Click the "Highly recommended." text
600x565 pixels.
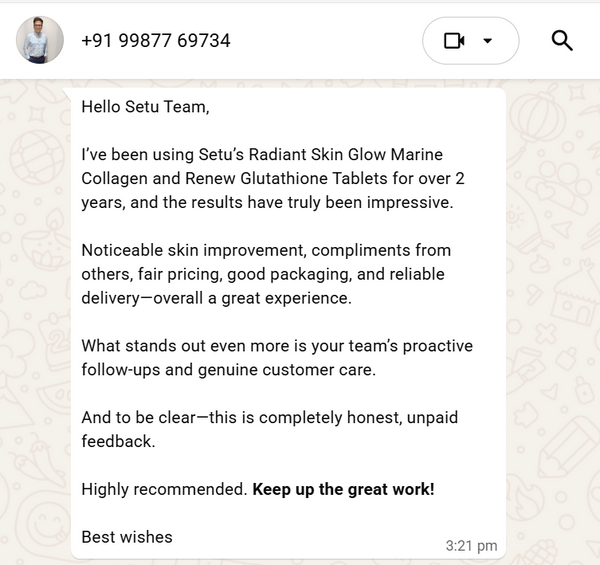164,489
